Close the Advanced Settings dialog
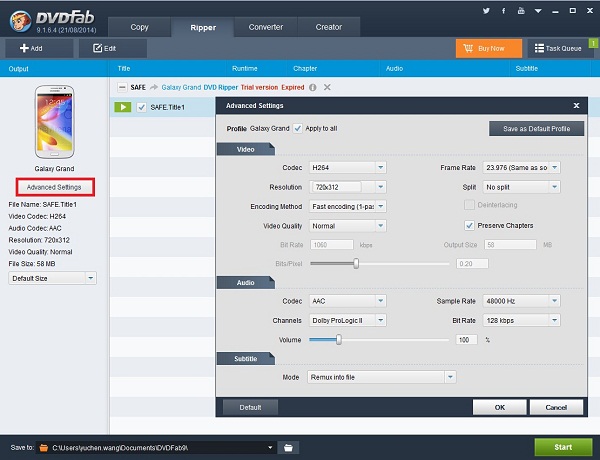Image resolution: width=600 pixels, height=460 pixels. (x=576, y=106)
